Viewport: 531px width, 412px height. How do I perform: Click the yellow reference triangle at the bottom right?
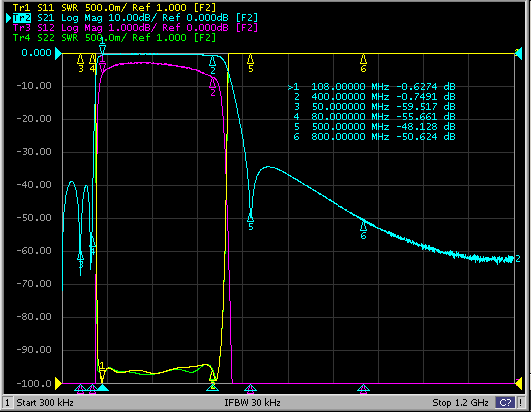[518, 384]
